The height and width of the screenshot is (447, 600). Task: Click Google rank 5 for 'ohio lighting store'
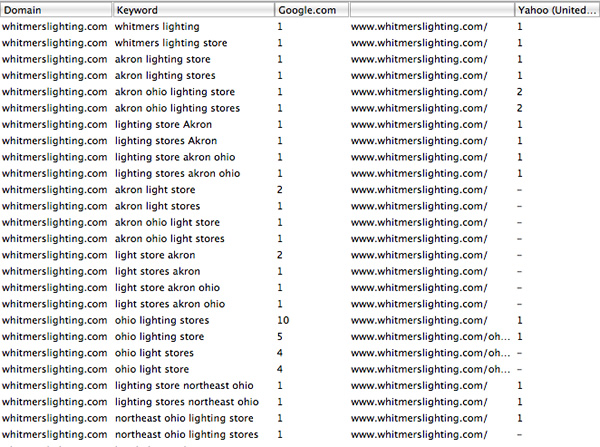(280, 337)
